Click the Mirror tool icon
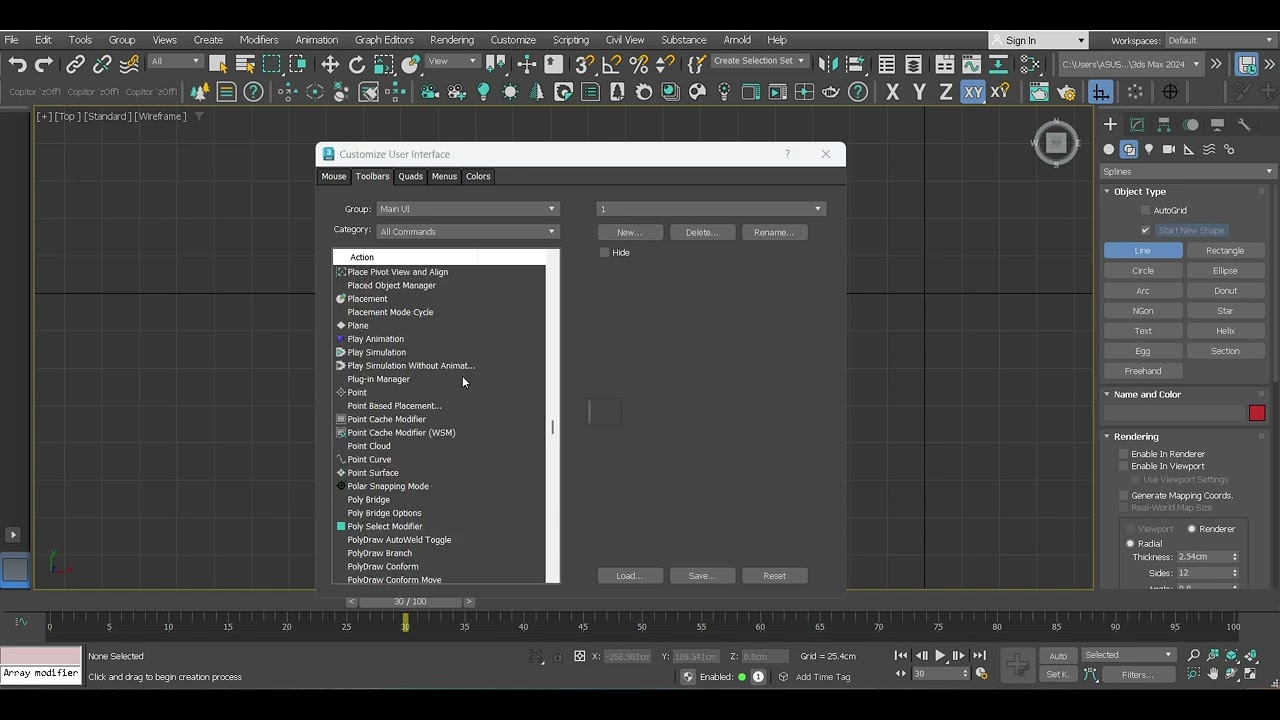Viewport: 1280px width, 720px height. coord(828,64)
